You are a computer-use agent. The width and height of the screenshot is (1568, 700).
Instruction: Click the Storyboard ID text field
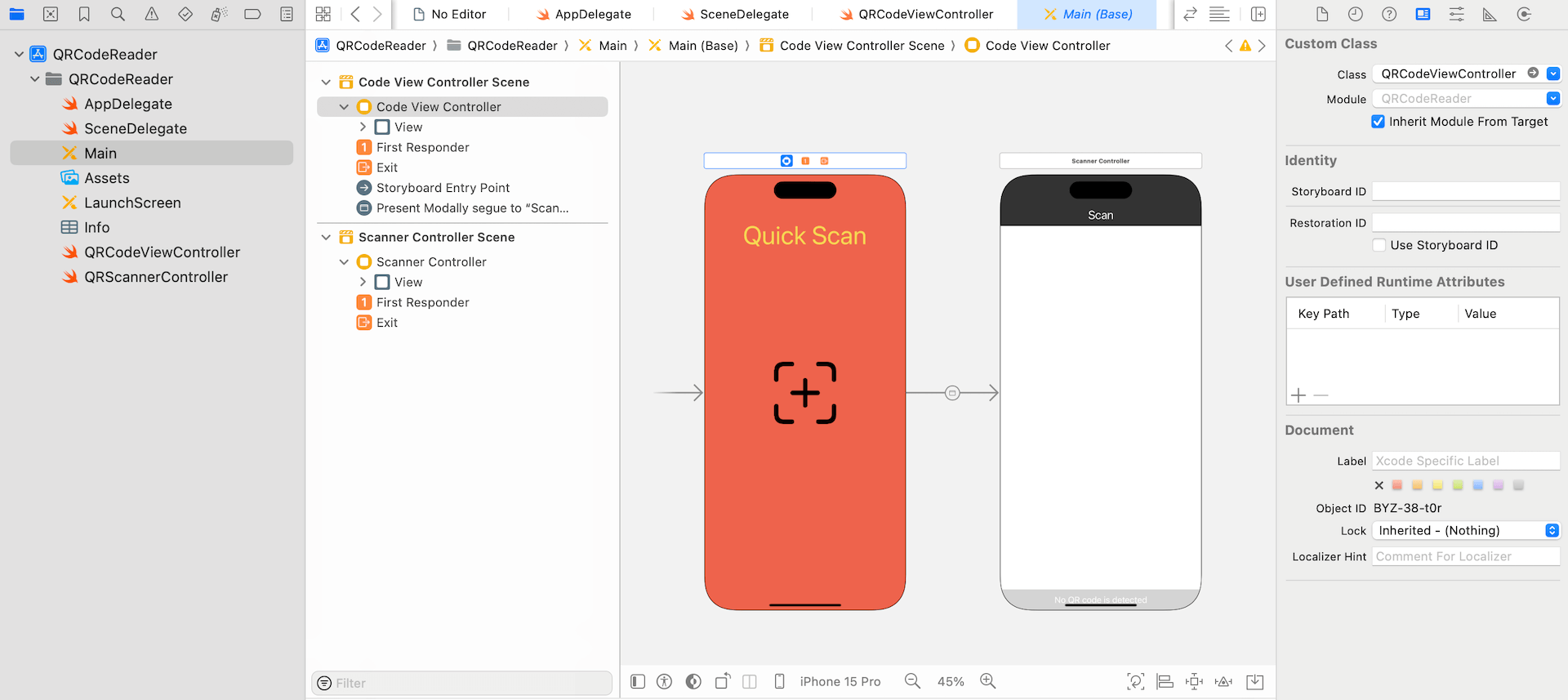click(1465, 192)
